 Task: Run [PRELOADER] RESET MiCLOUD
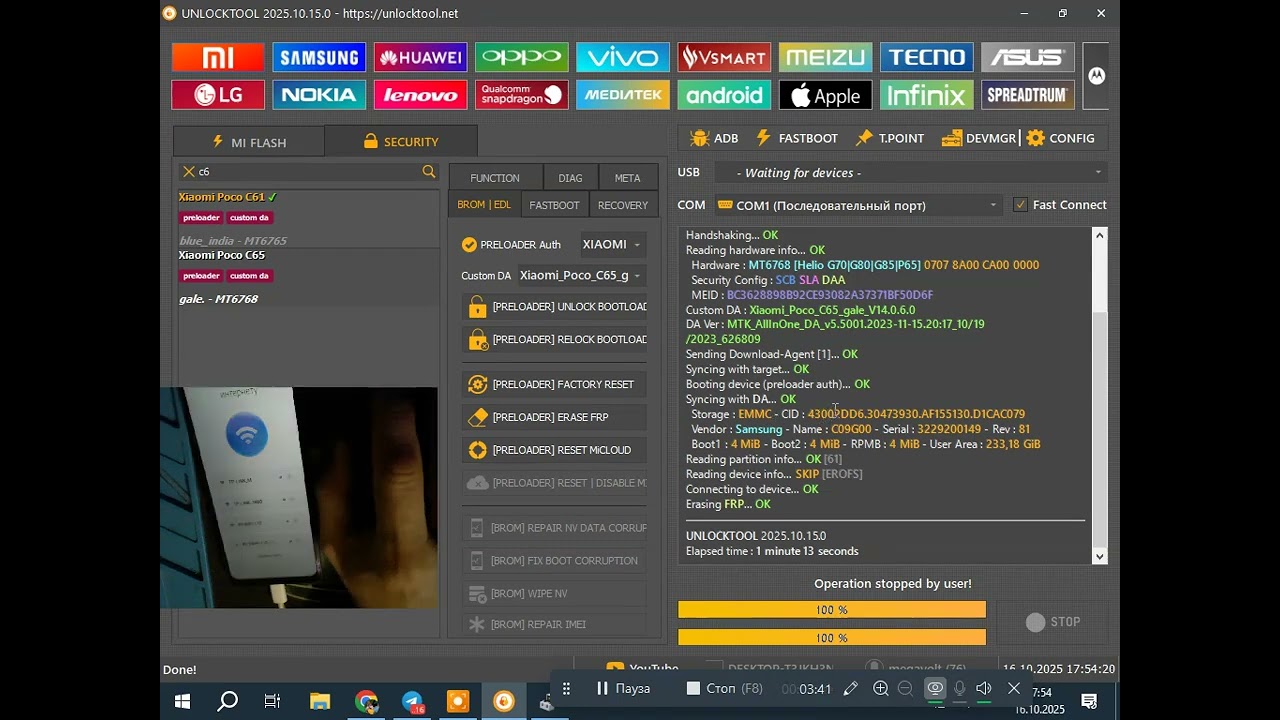point(554,450)
